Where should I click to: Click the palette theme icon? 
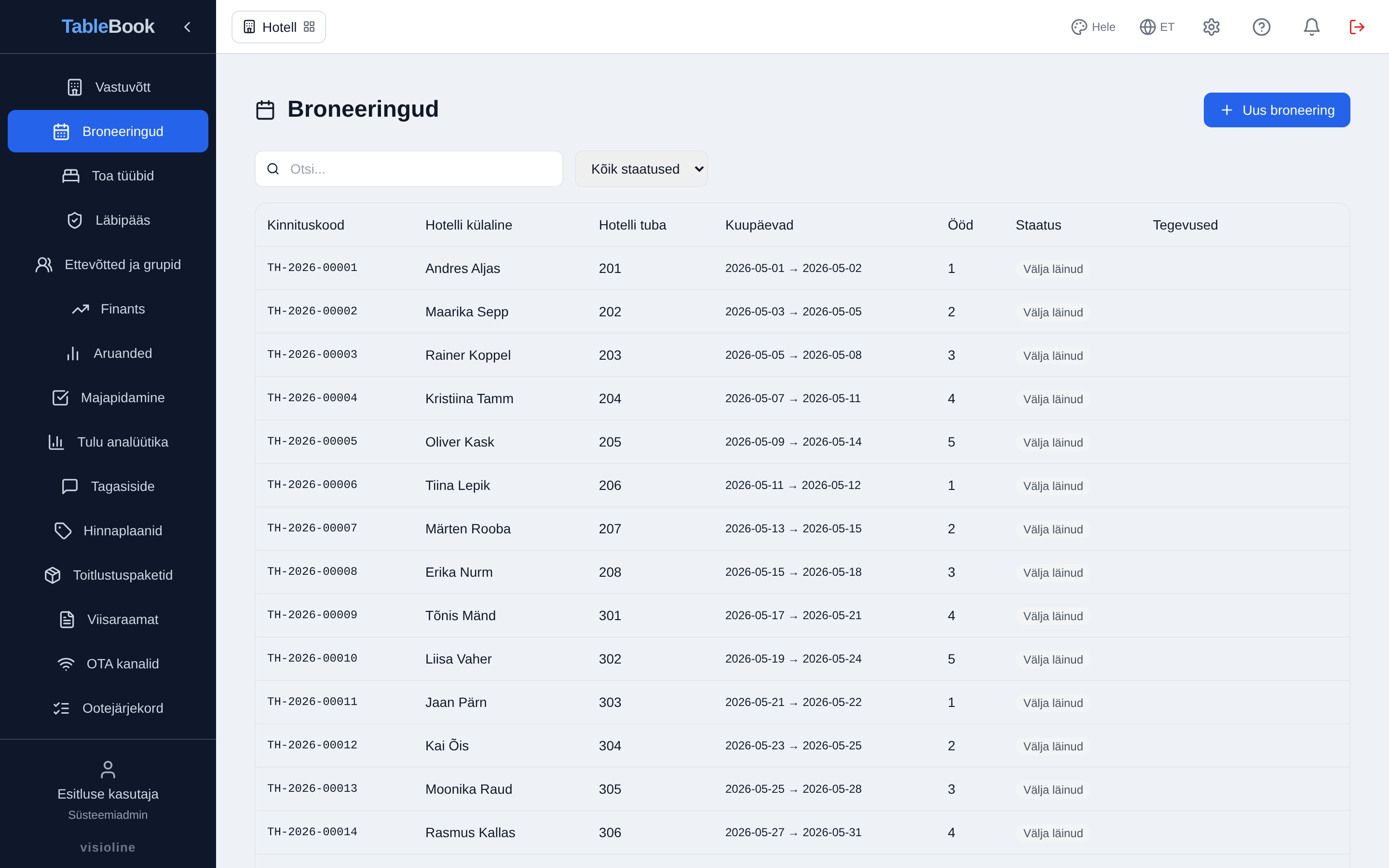[1079, 27]
